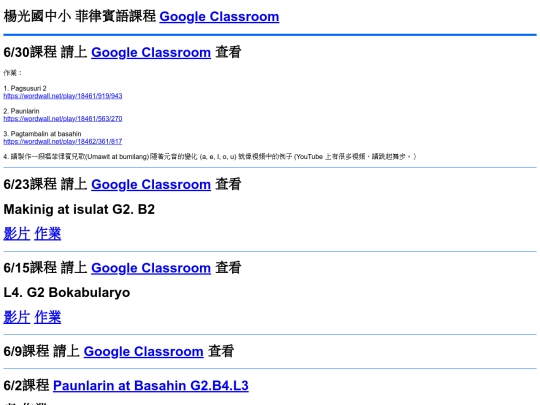Open wordwall link under 2. Paunlarin
This screenshot has width=540, height=405.
click(63, 118)
